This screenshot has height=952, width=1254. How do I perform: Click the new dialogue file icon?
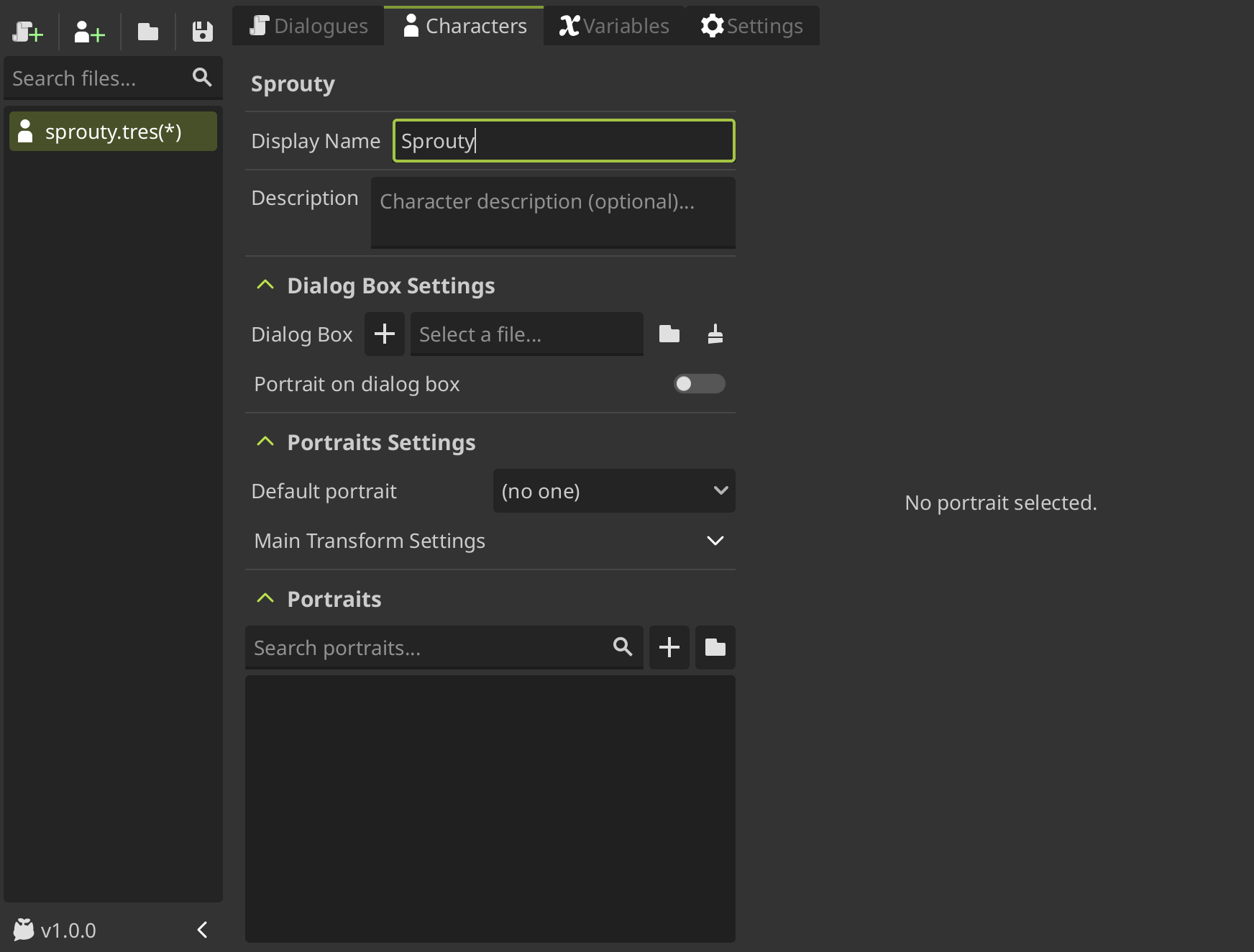28,32
